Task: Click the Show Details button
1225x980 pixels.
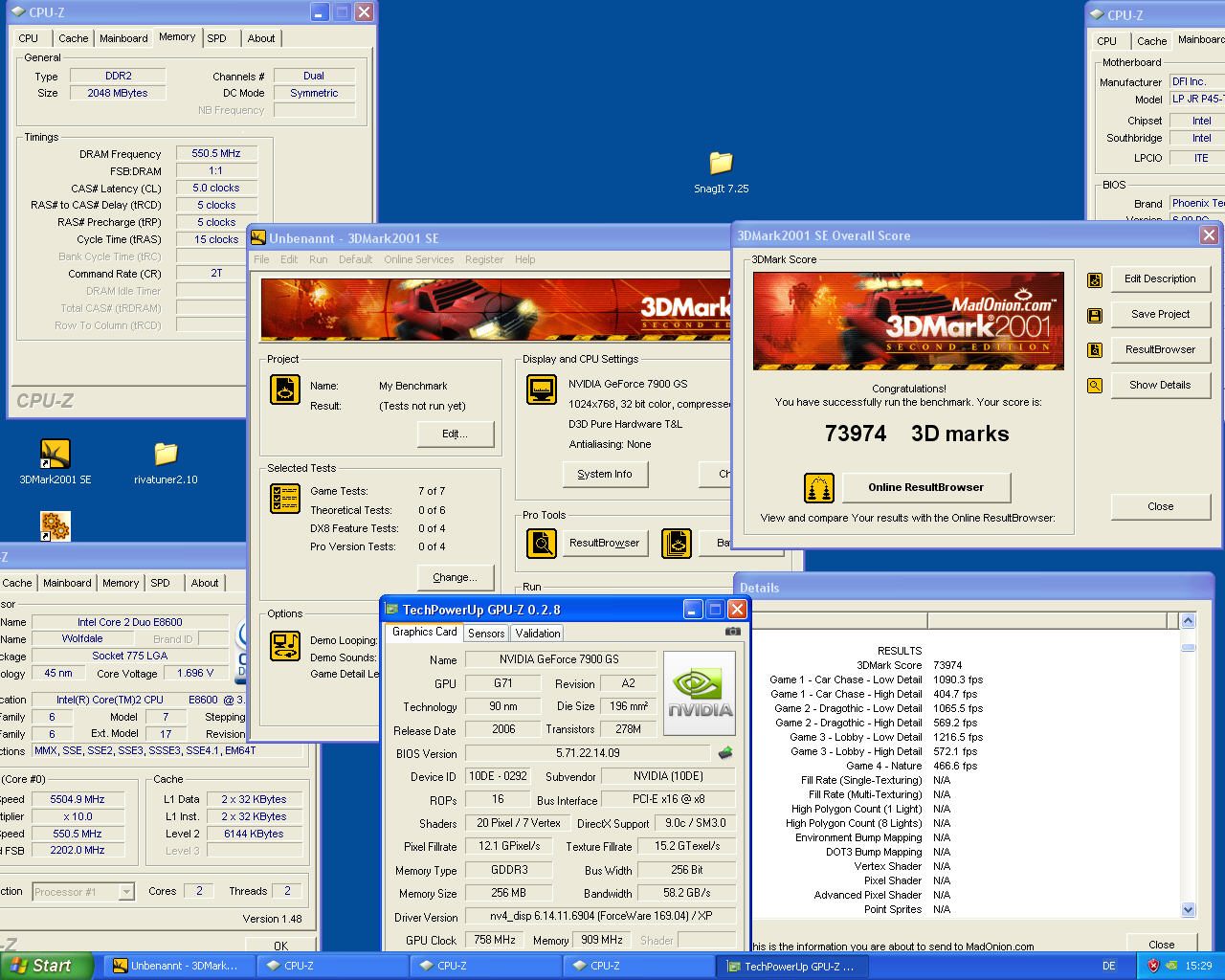Action: [x=1160, y=385]
